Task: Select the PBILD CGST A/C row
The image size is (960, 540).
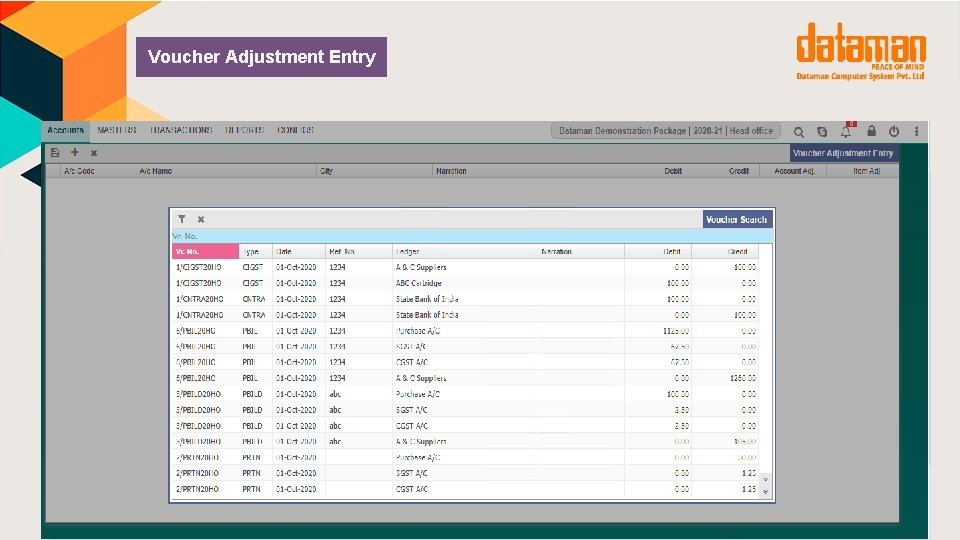Action: tap(465, 426)
